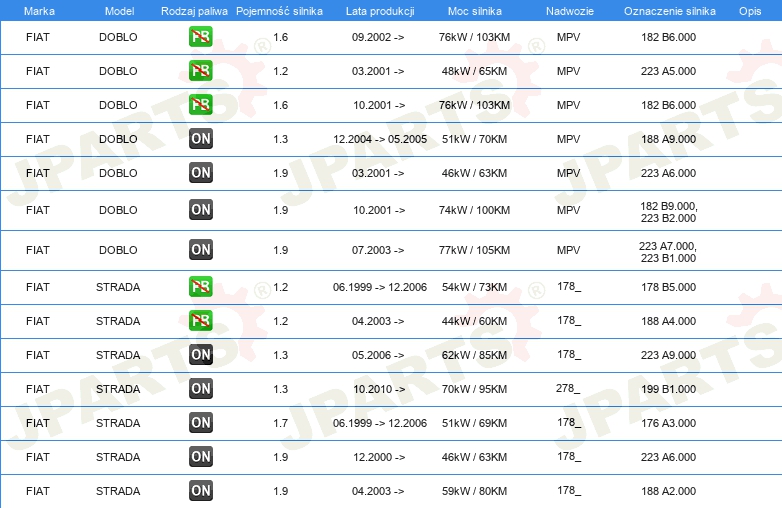Click production date 12.2000 ->
Viewport: 782px width, 508px height.
coord(379,457)
